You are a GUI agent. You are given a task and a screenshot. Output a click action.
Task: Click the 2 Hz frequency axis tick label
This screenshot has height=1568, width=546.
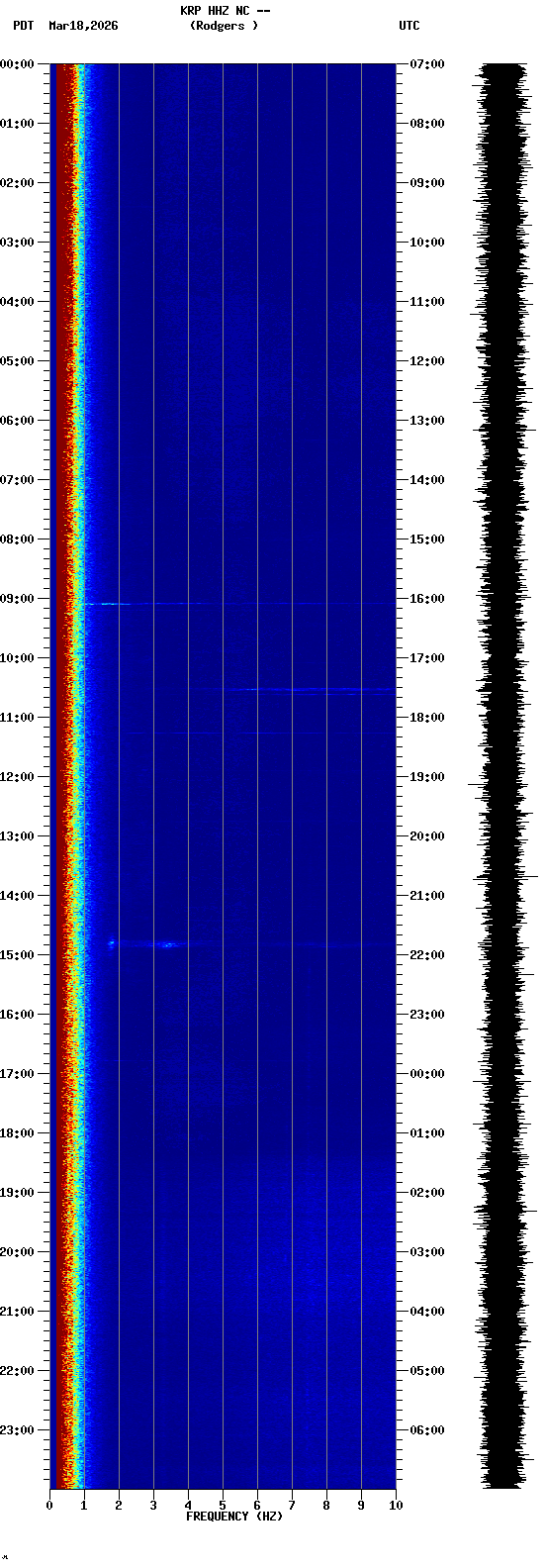[x=119, y=1506]
